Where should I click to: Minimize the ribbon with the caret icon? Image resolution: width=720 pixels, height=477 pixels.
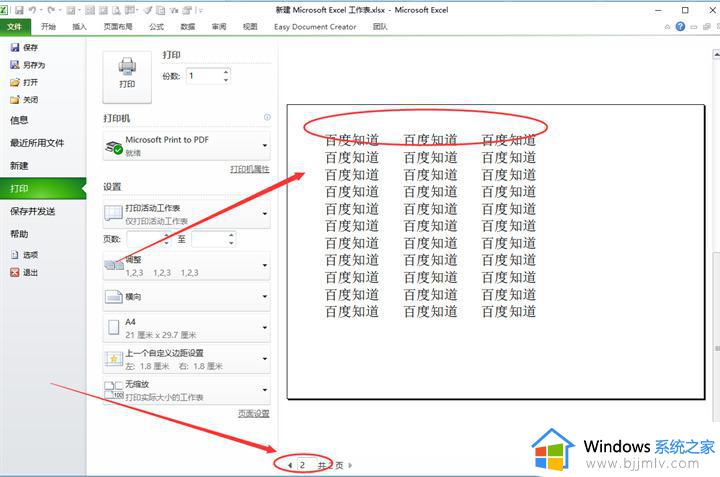tap(667, 27)
